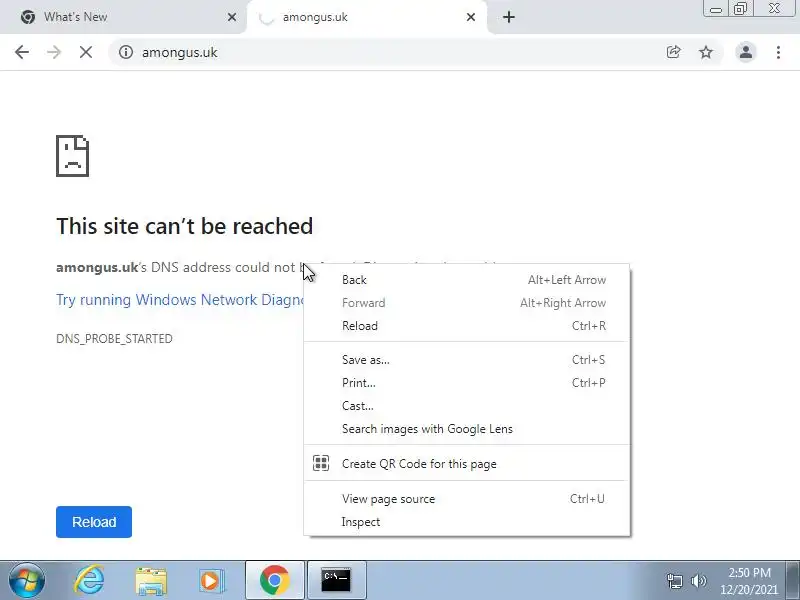This screenshot has width=800, height=600.
Task: Launch Internet Explorer from taskbar
Action: click(90, 580)
